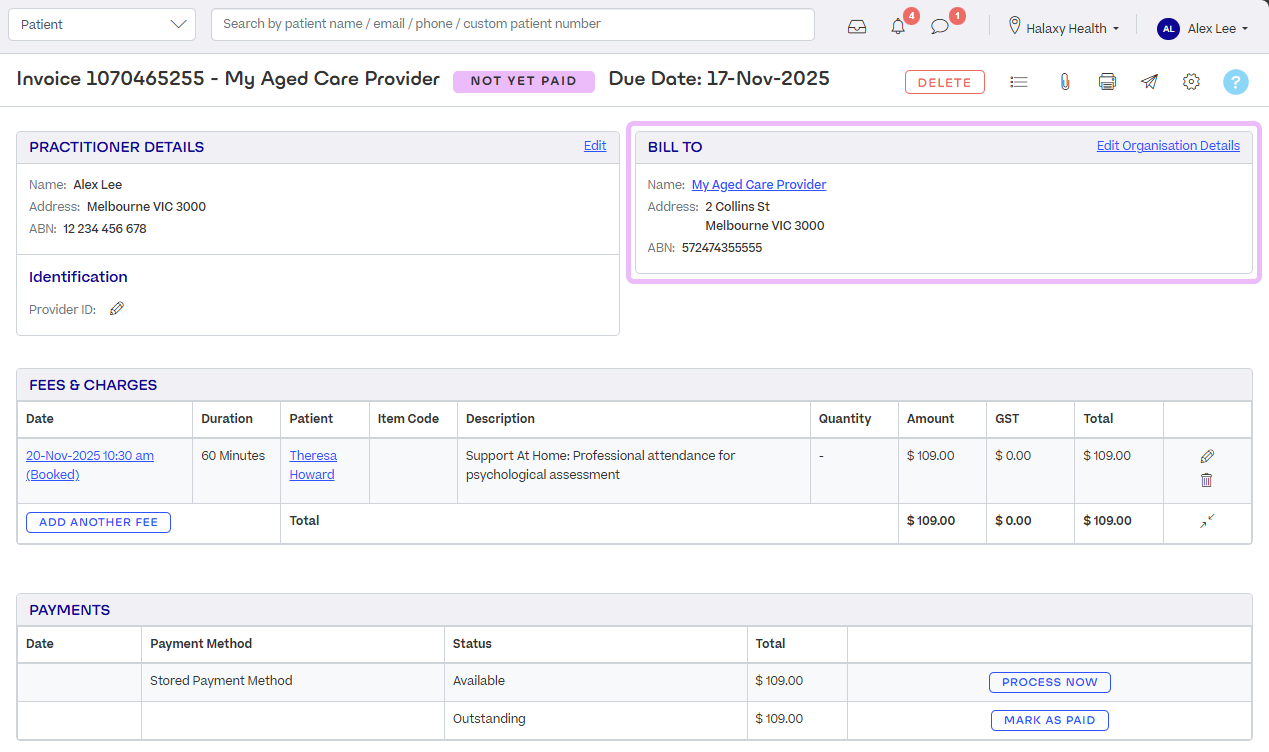Click the Due Date 17-Nov-2025 text
Screen dimensions: 1269x752
(719, 79)
